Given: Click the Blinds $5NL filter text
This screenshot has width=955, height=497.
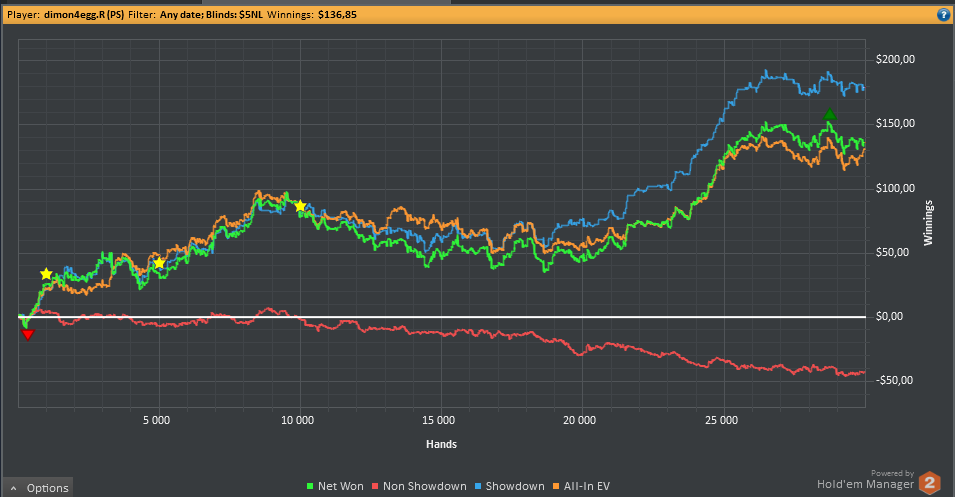Looking at the screenshot, I should pos(234,15).
